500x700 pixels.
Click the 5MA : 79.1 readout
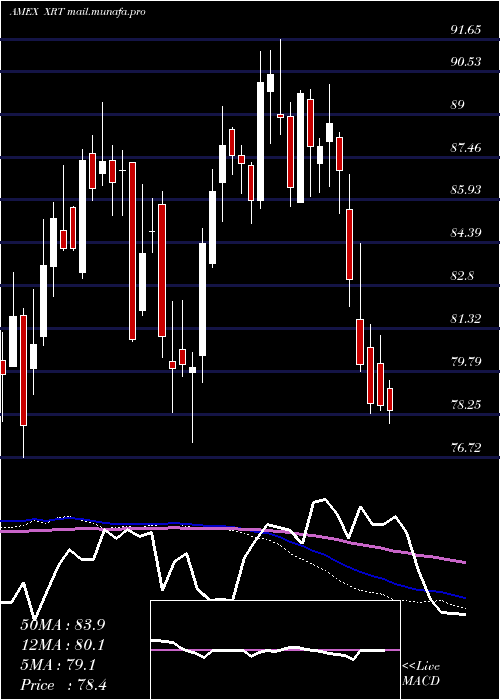point(58,666)
